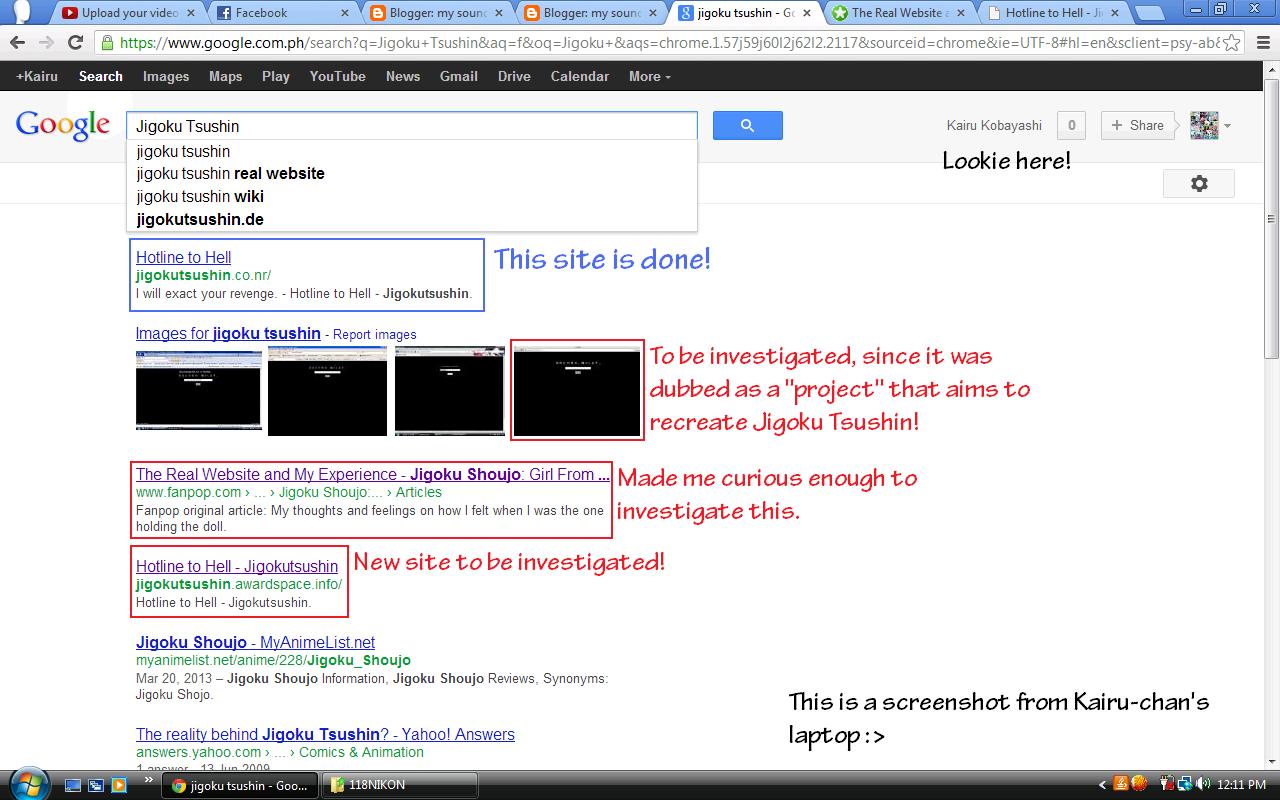
Task: Bookmark this page with the star icon
Action: pos(1233,43)
